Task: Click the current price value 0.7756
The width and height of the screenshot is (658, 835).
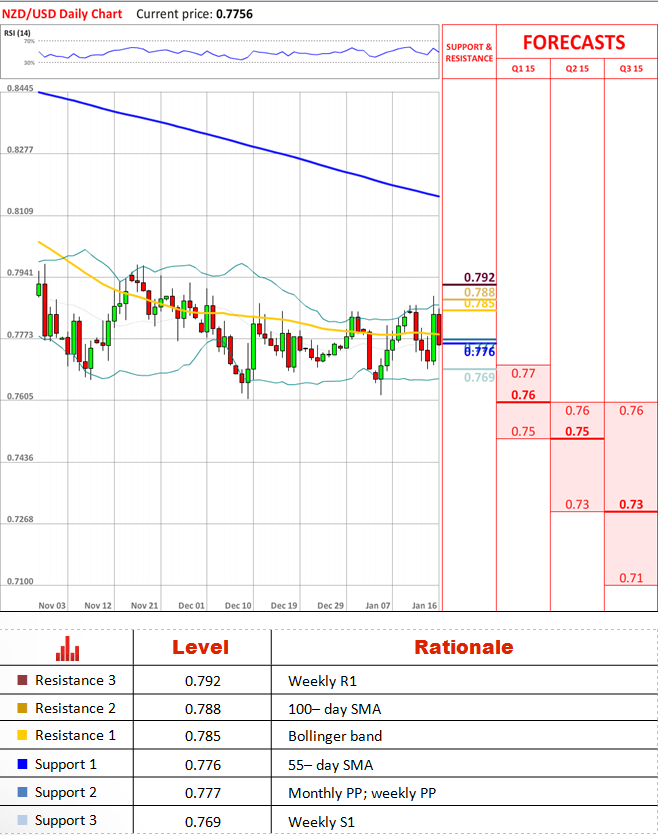Action: (x=234, y=14)
